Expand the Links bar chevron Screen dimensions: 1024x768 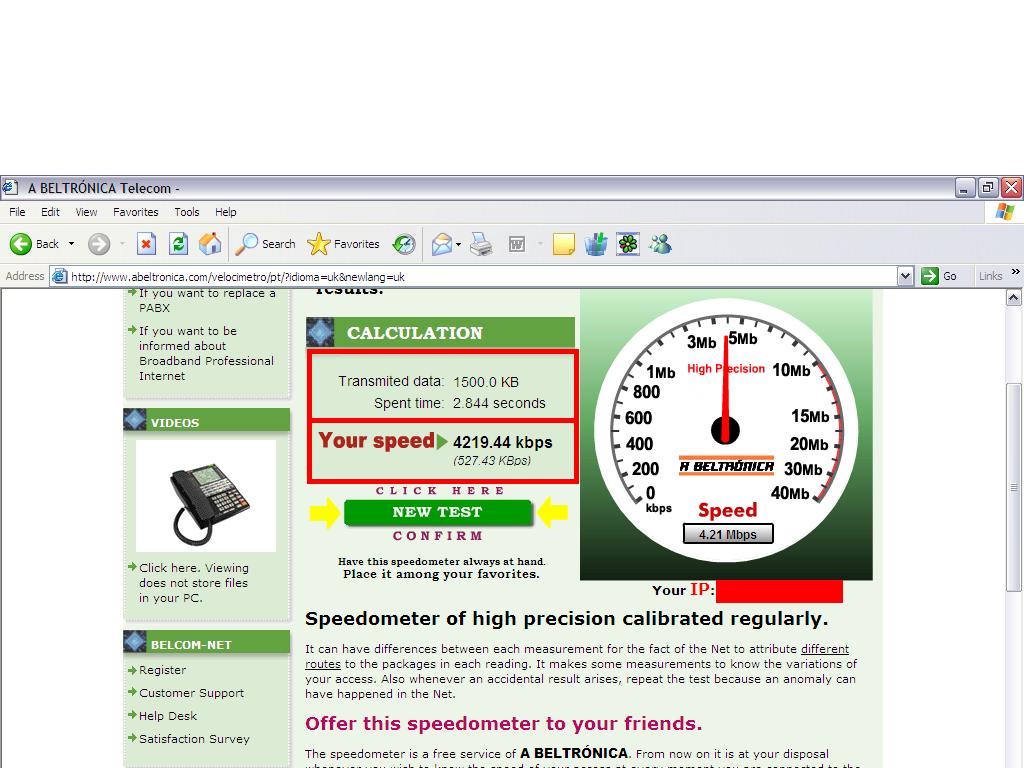(1016, 272)
